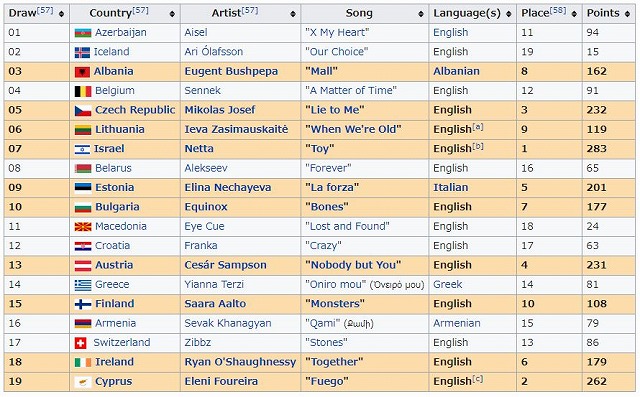640x397 pixels.
Task: Click the Azerbaijan flag icon
Action: pyautogui.click(x=83, y=33)
